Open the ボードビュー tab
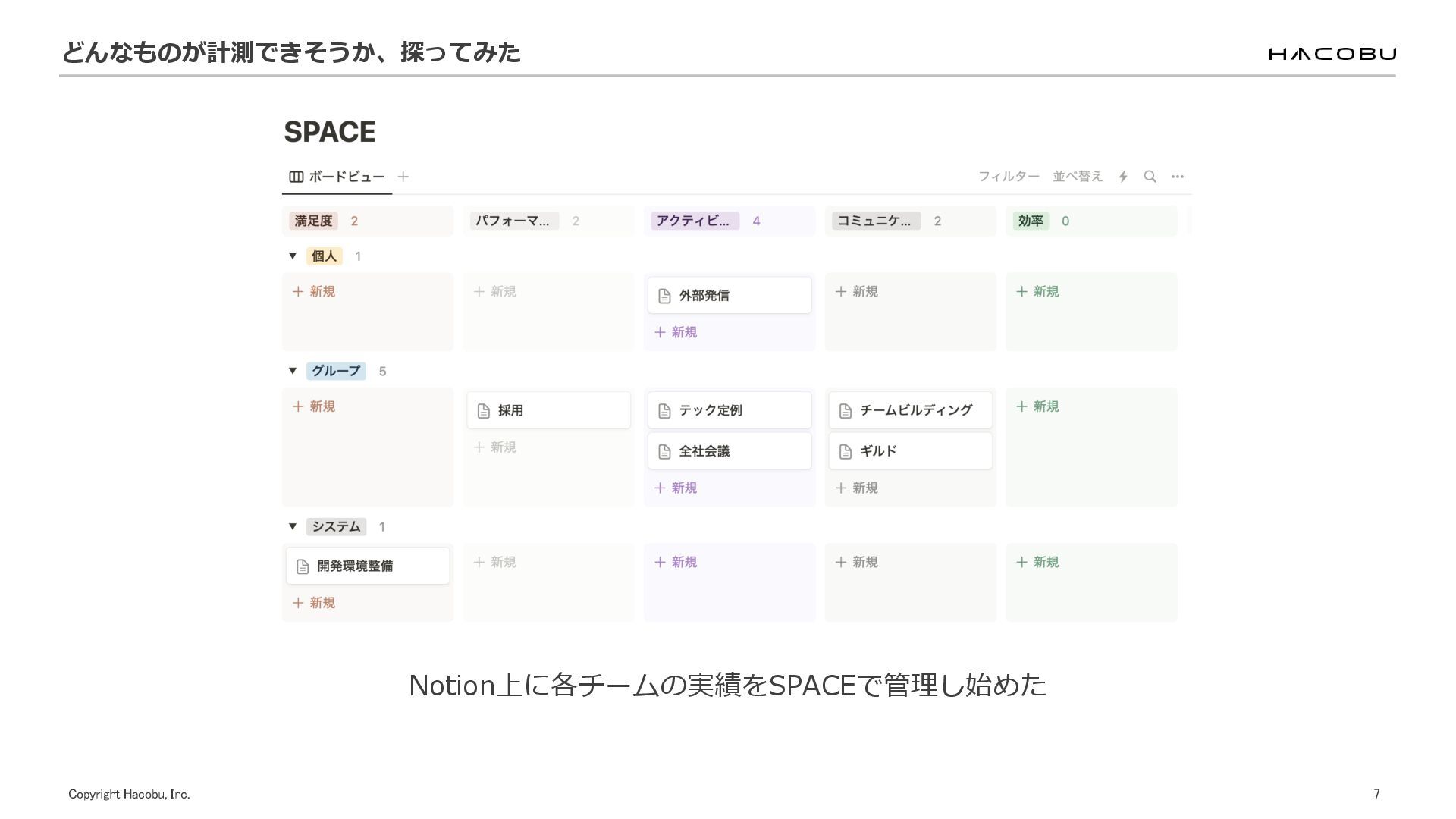1456x819 pixels. [337, 177]
